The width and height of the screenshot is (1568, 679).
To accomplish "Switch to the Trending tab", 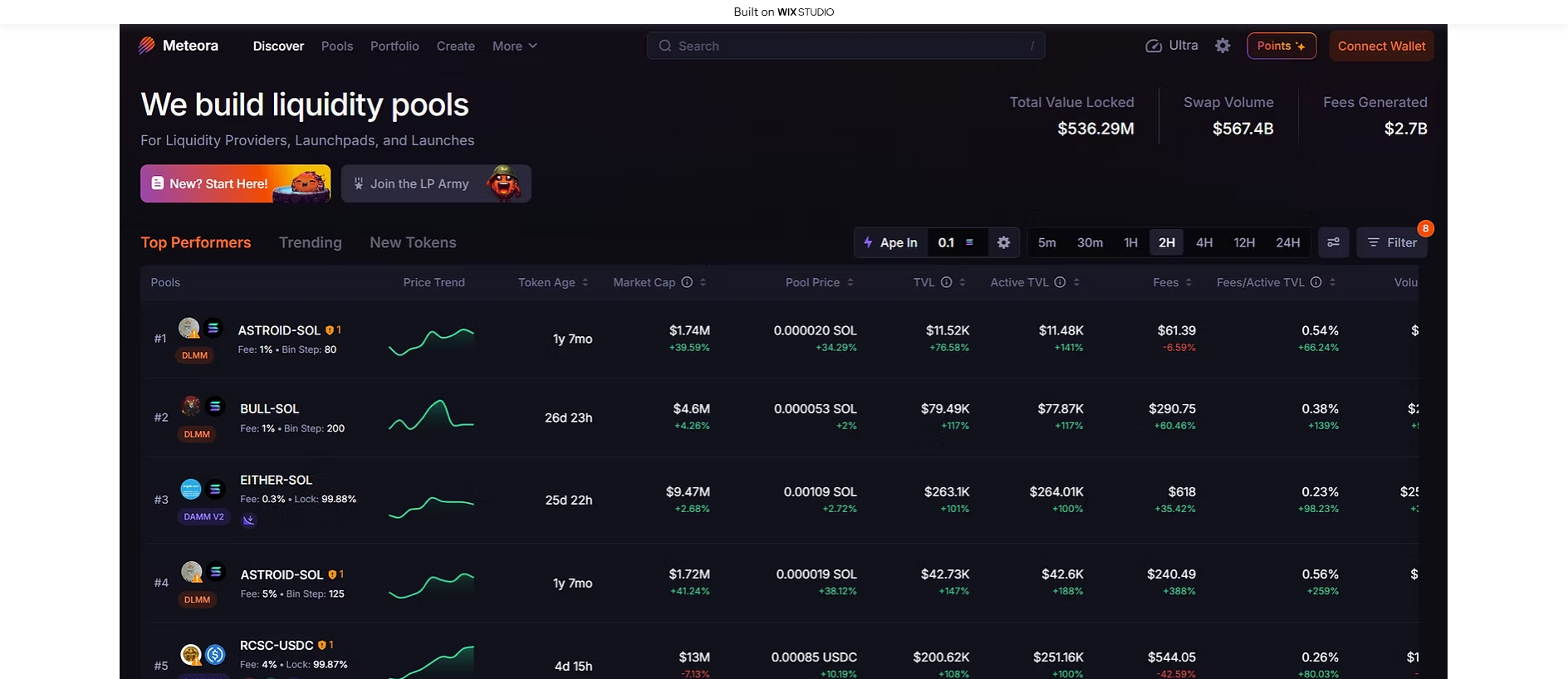I will point(311,242).
